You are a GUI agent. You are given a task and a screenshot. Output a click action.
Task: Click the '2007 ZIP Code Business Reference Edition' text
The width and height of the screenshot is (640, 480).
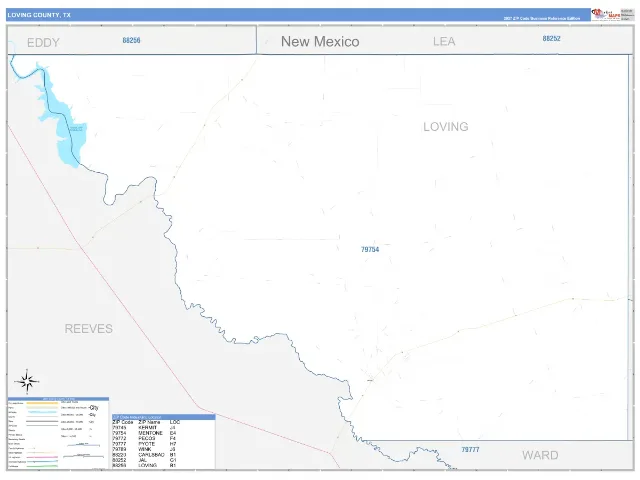click(x=542, y=18)
